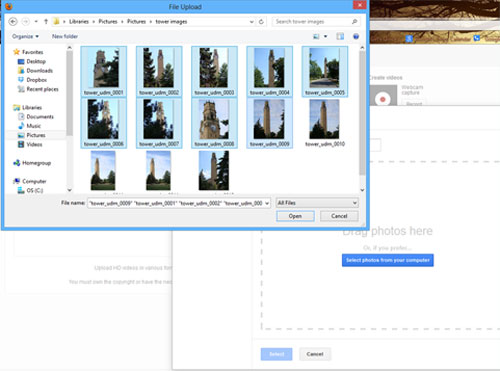Click the file list vertical scrollbar
Viewport: 500px width, 371px height.
[x=362, y=113]
